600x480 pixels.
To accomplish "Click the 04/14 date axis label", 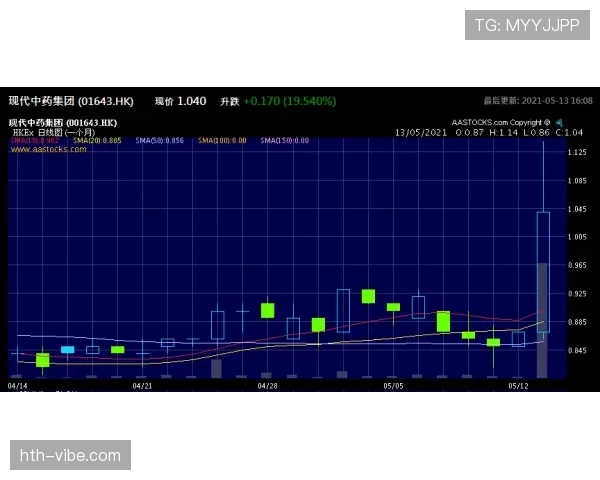I will [x=17, y=385].
